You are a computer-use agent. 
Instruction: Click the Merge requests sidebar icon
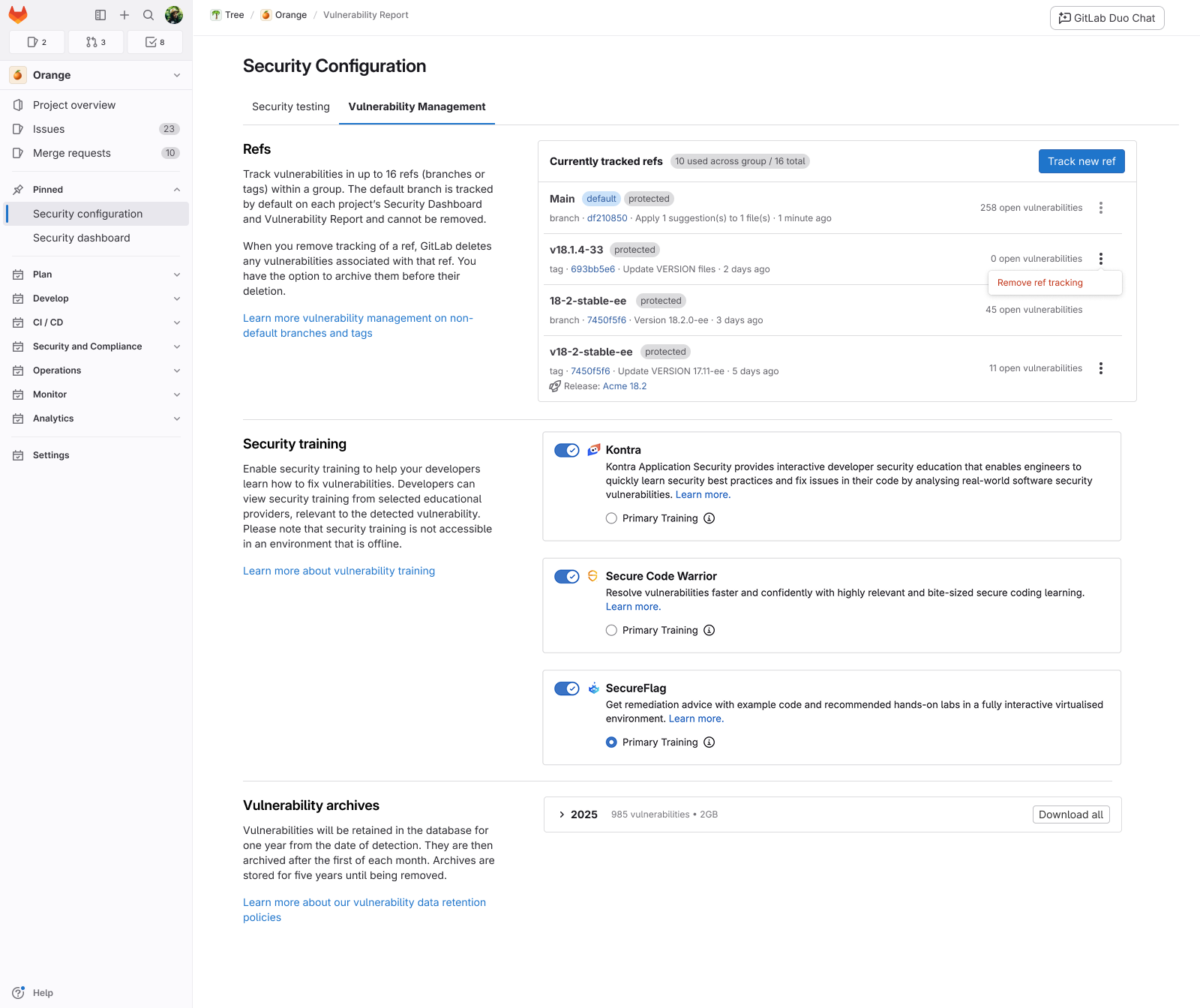tap(18, 153)
